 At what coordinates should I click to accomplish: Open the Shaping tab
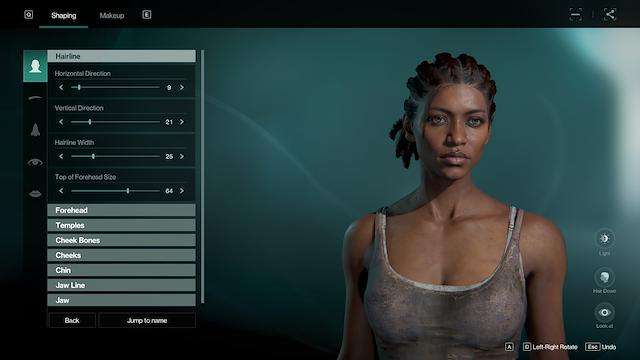(x=64, y=16)
